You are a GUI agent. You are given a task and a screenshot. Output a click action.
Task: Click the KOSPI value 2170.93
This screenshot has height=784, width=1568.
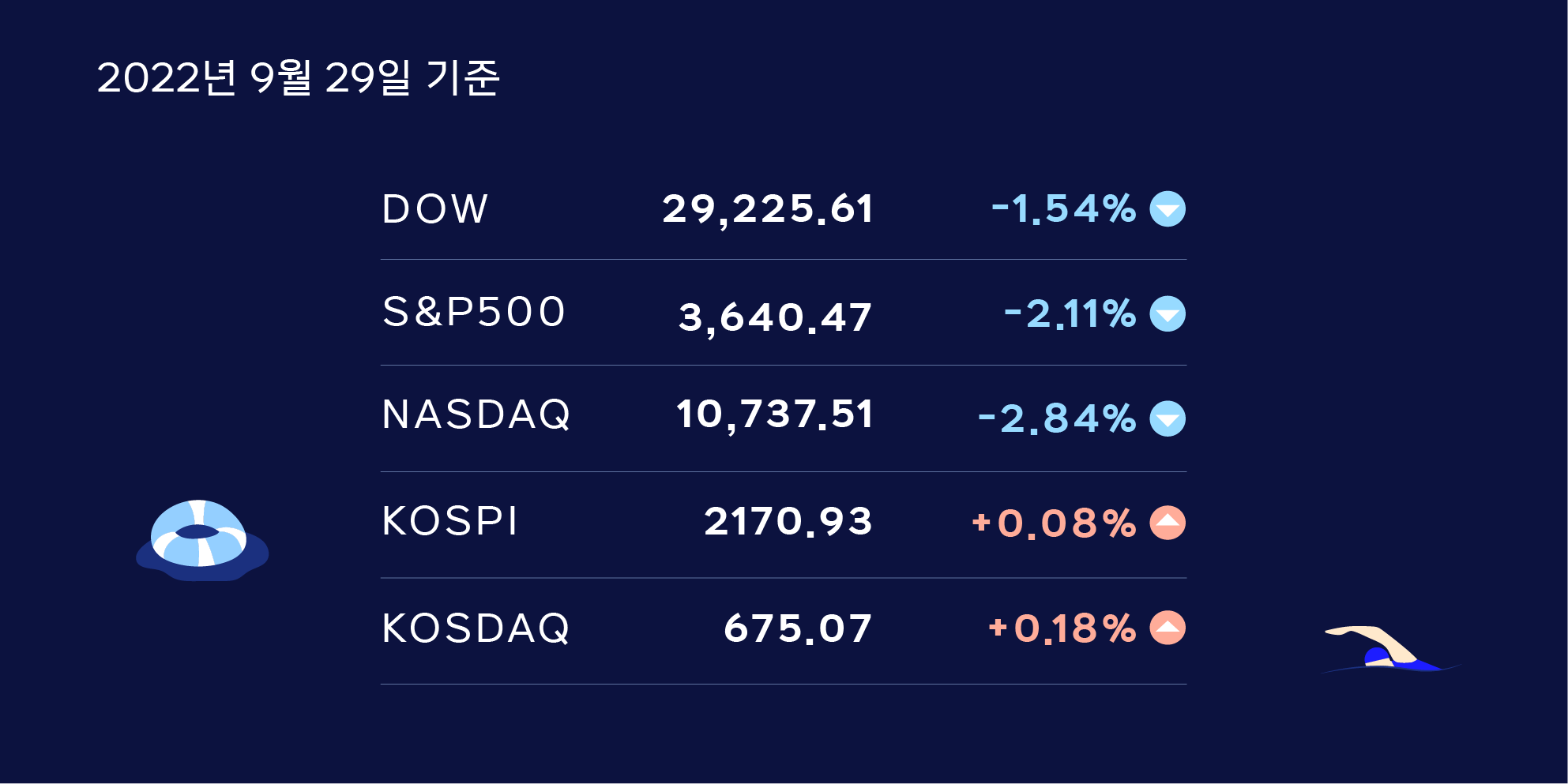click(788, 522)
